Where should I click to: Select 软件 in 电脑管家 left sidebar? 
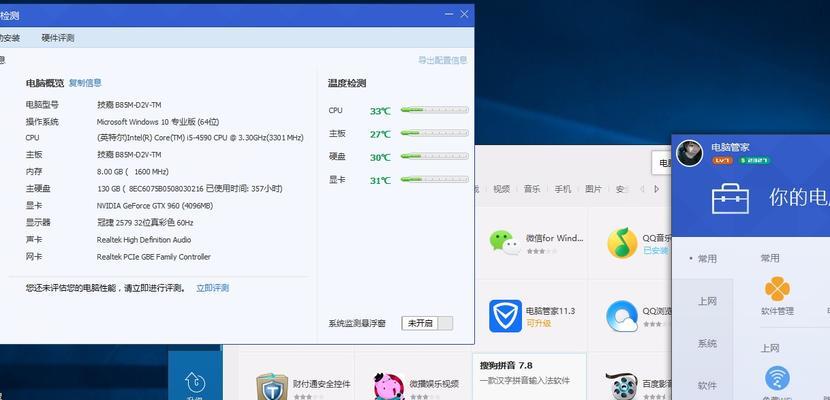[707, 385]
